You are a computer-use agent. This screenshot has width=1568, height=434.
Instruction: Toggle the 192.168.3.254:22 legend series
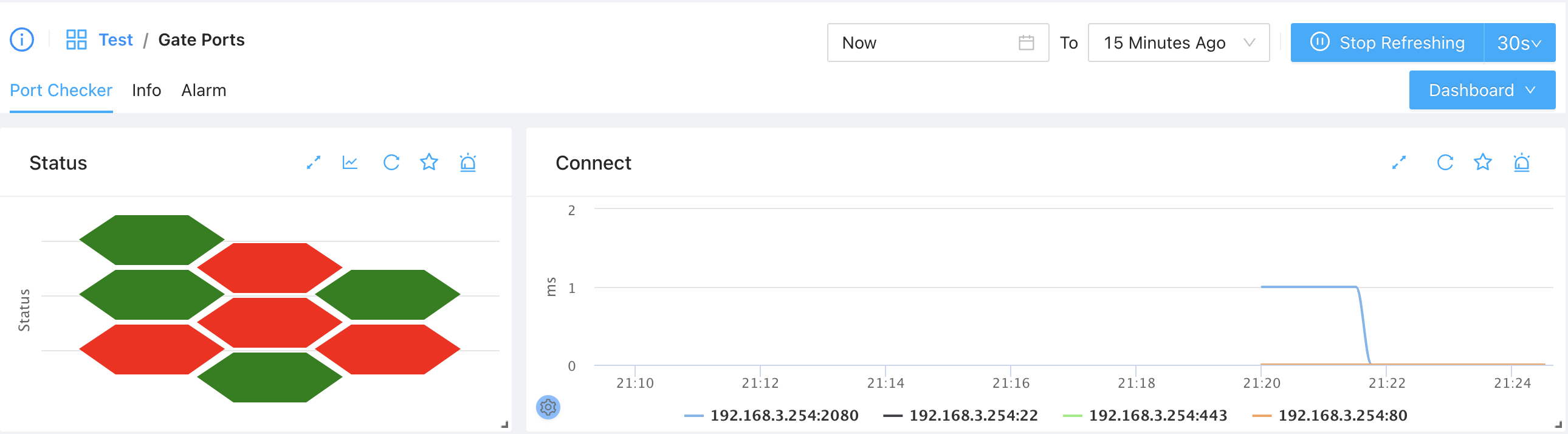[x=960, y=416]
